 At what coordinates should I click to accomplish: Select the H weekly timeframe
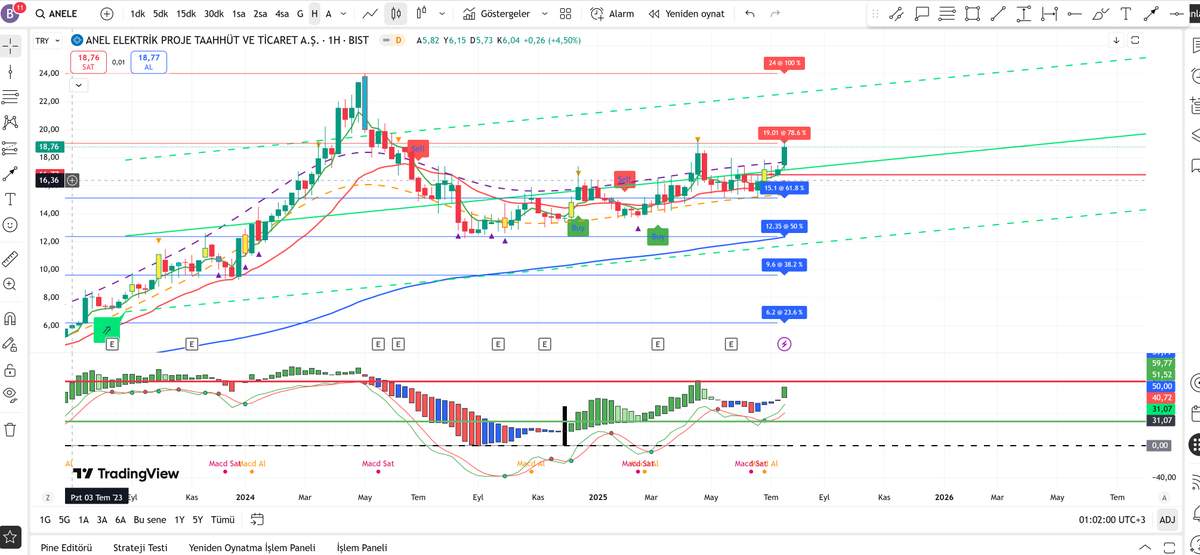(x=314, y=14)
